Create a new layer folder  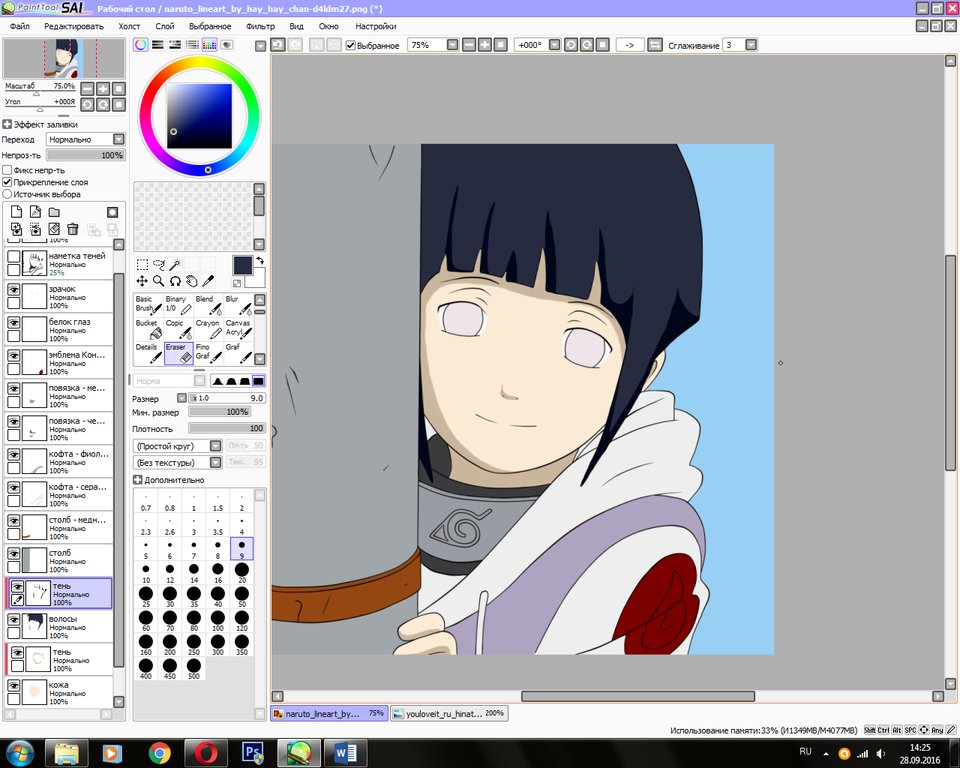tap(54, 212)
